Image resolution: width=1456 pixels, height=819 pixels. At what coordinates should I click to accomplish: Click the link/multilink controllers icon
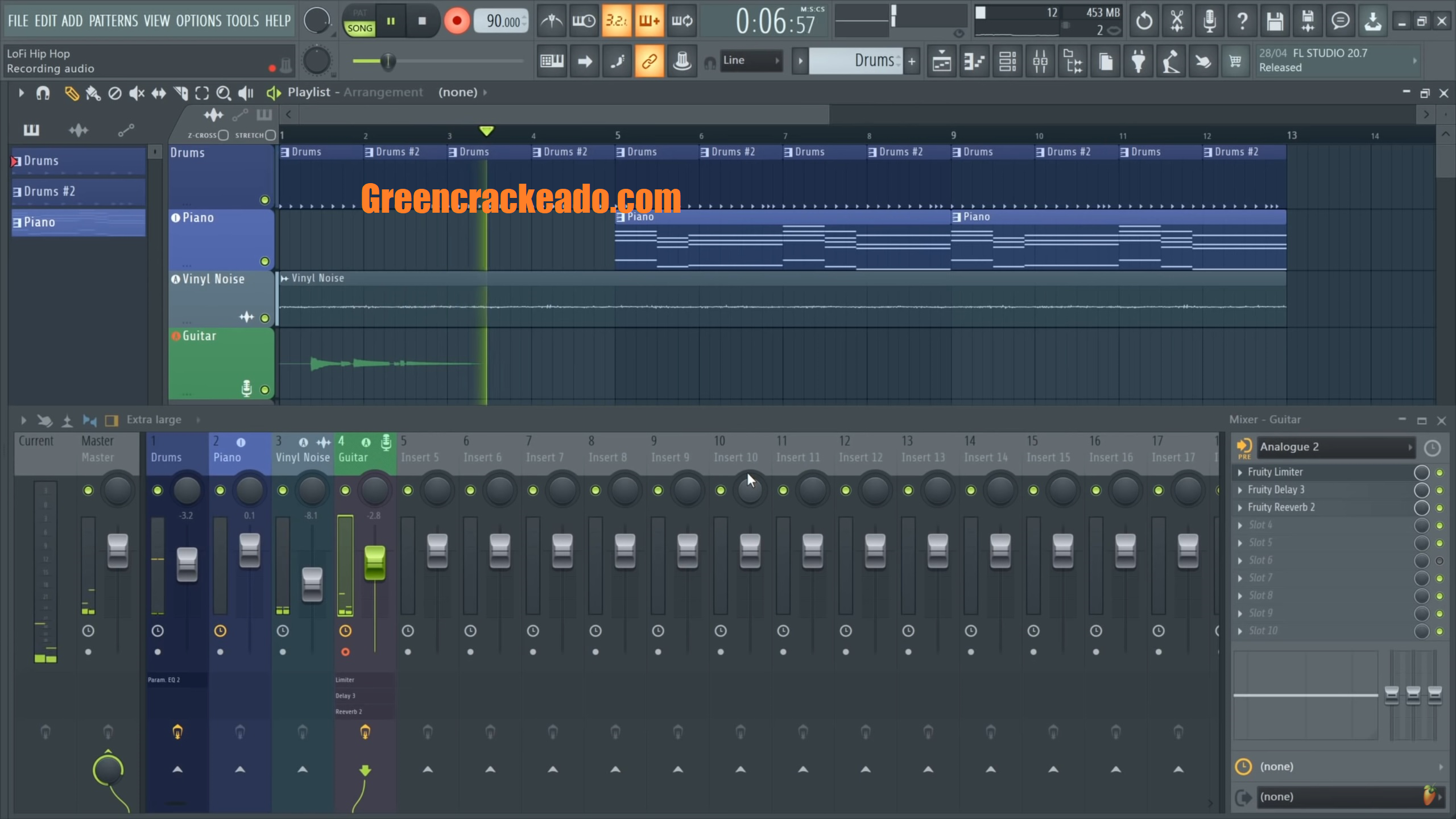[x=650, y=61]
